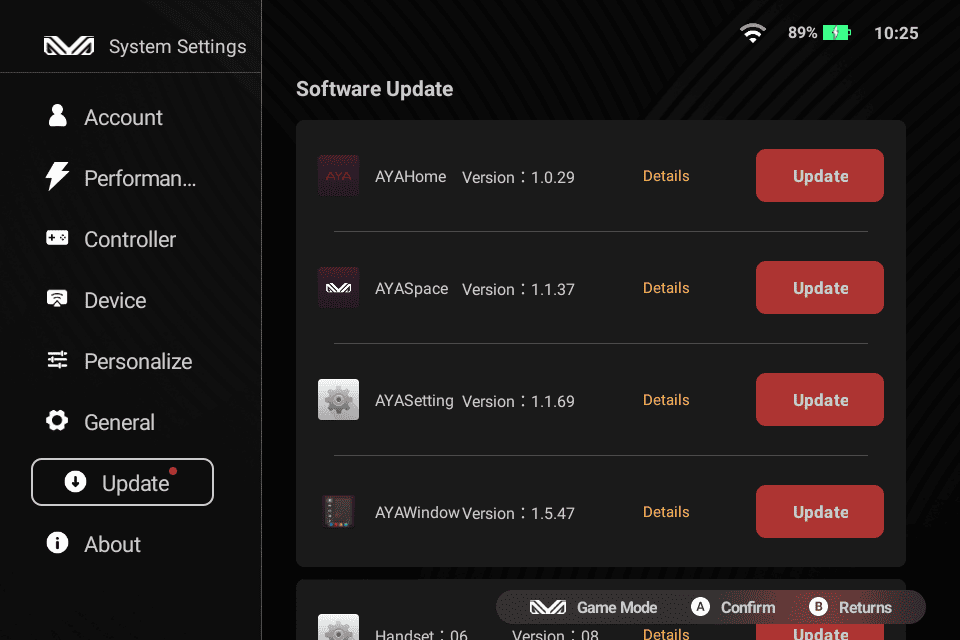Click the B button Returns icon

[x=818, y=607]
